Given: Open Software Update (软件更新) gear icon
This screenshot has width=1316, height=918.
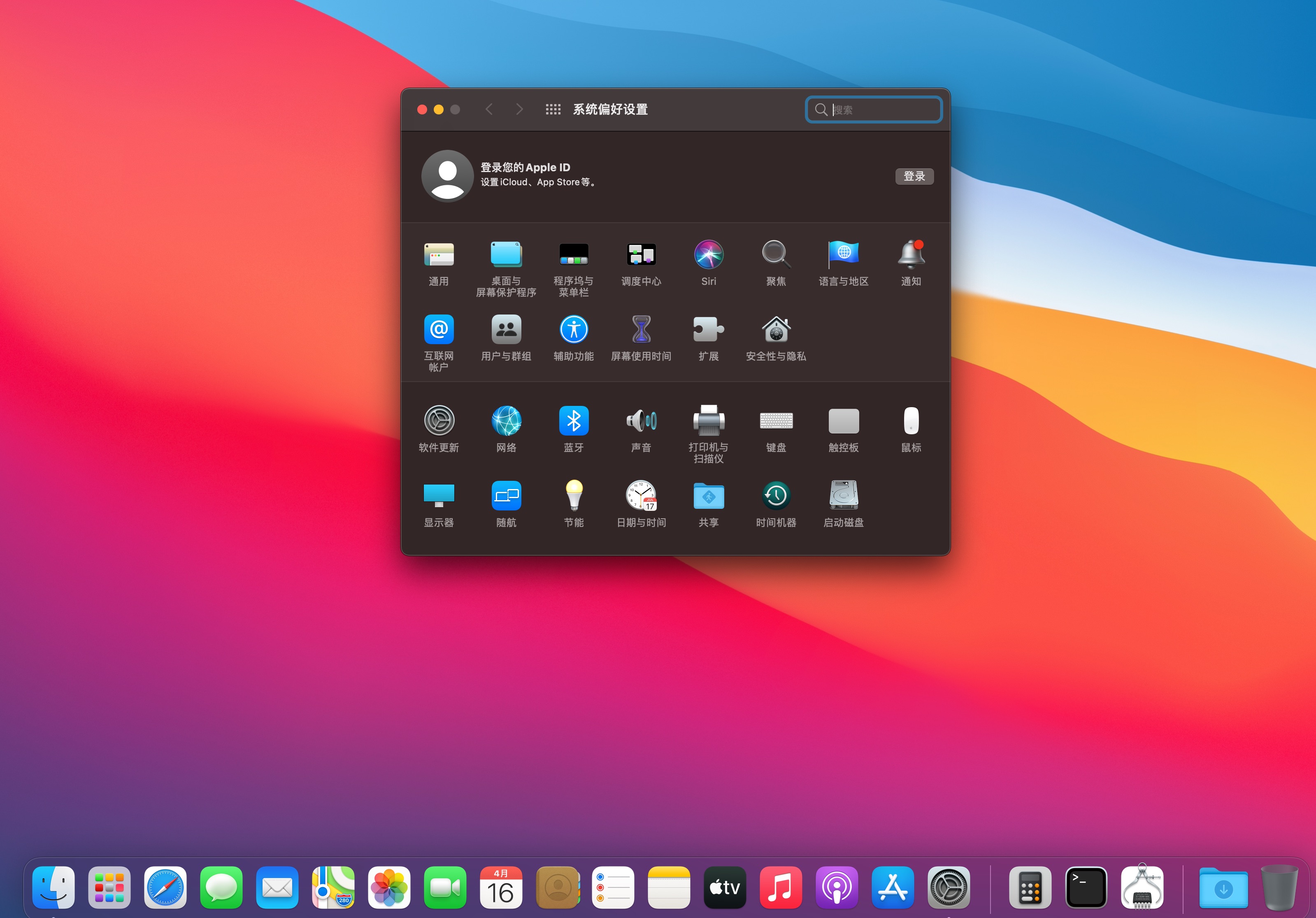Looking at the screenshot, I should click(439, 422).
